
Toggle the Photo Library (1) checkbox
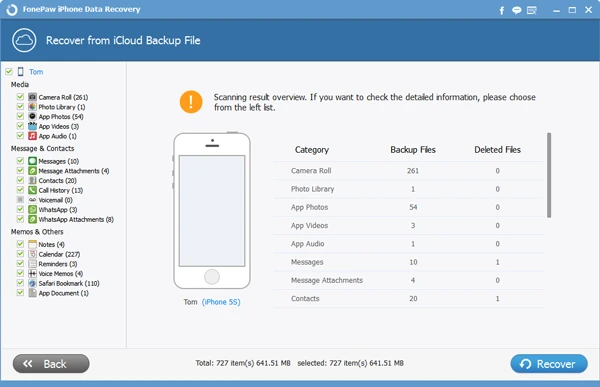(x=20, y=106)
